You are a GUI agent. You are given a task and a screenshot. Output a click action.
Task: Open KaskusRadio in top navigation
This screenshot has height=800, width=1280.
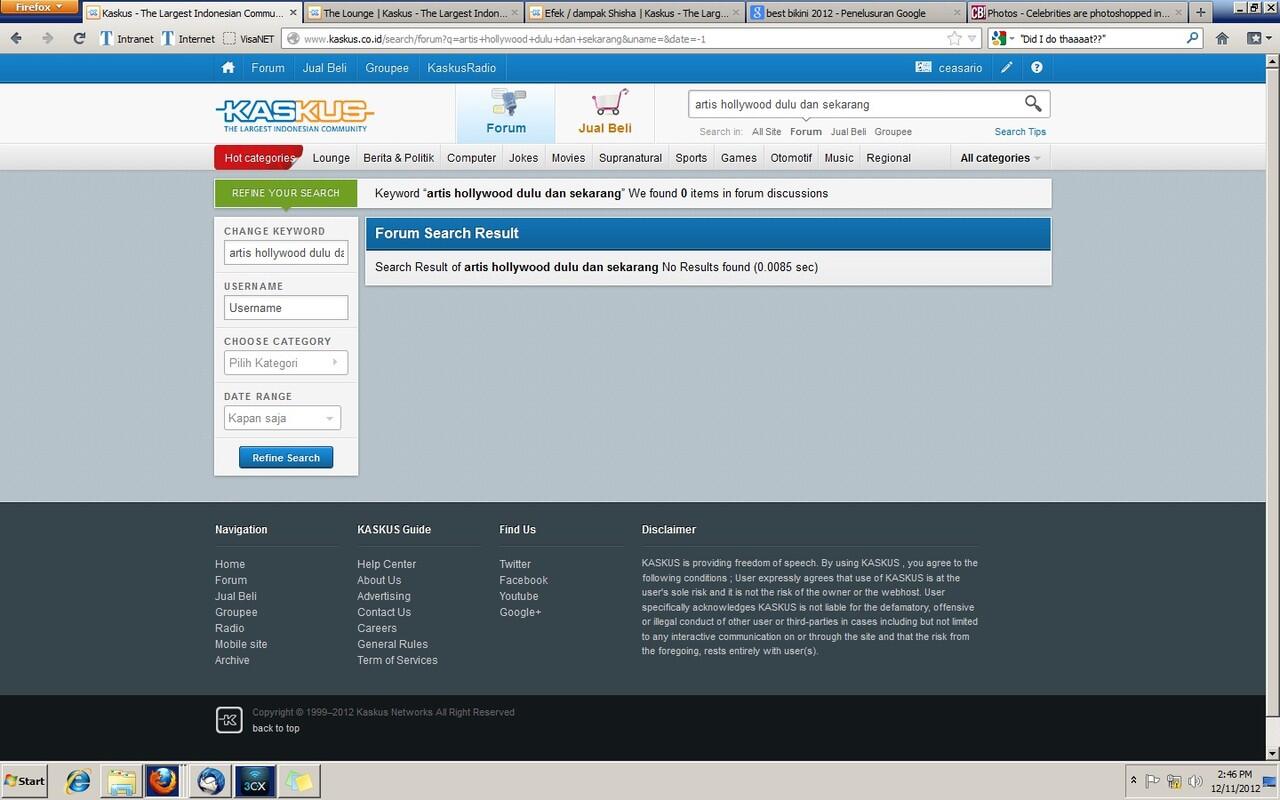(461, 68)
